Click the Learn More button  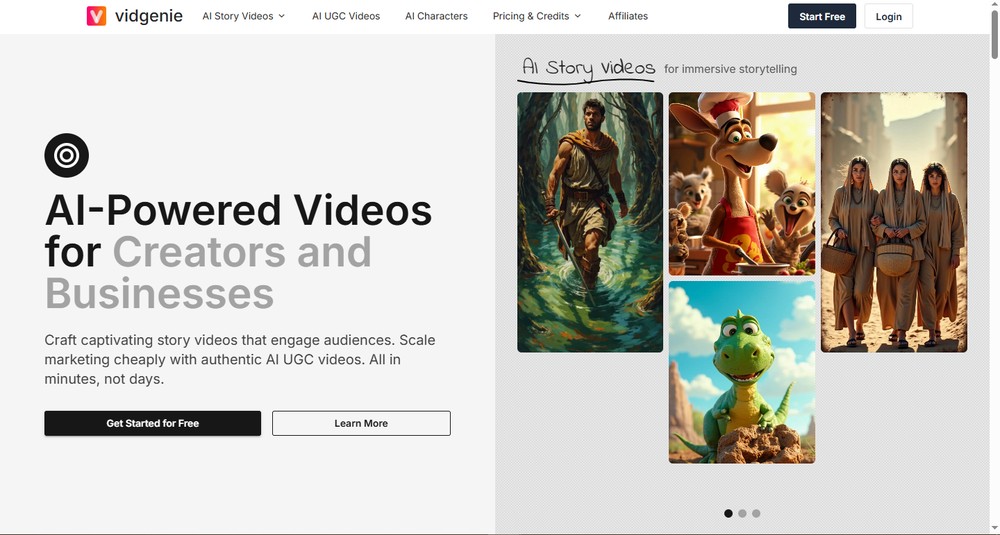361,423
